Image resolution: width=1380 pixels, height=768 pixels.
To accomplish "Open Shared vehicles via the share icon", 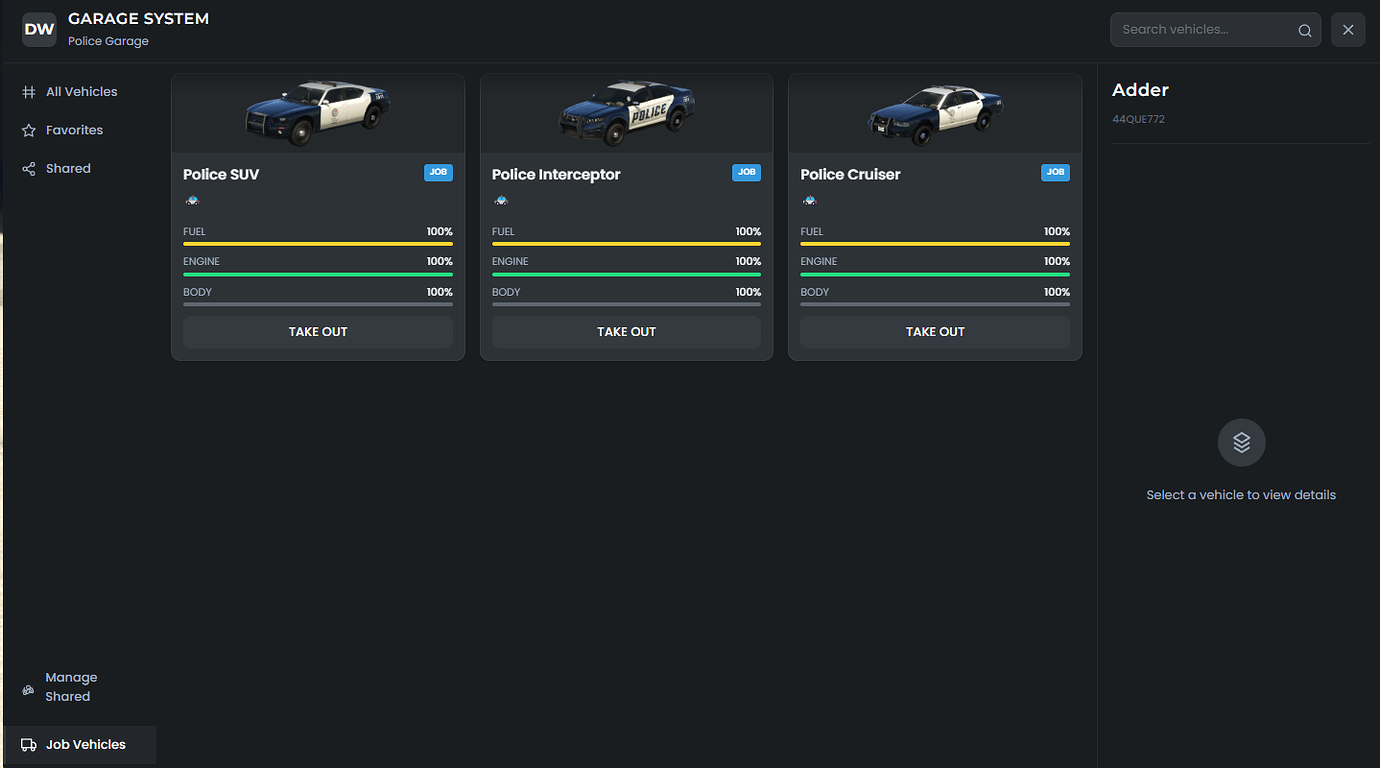I will pos(28,168).
